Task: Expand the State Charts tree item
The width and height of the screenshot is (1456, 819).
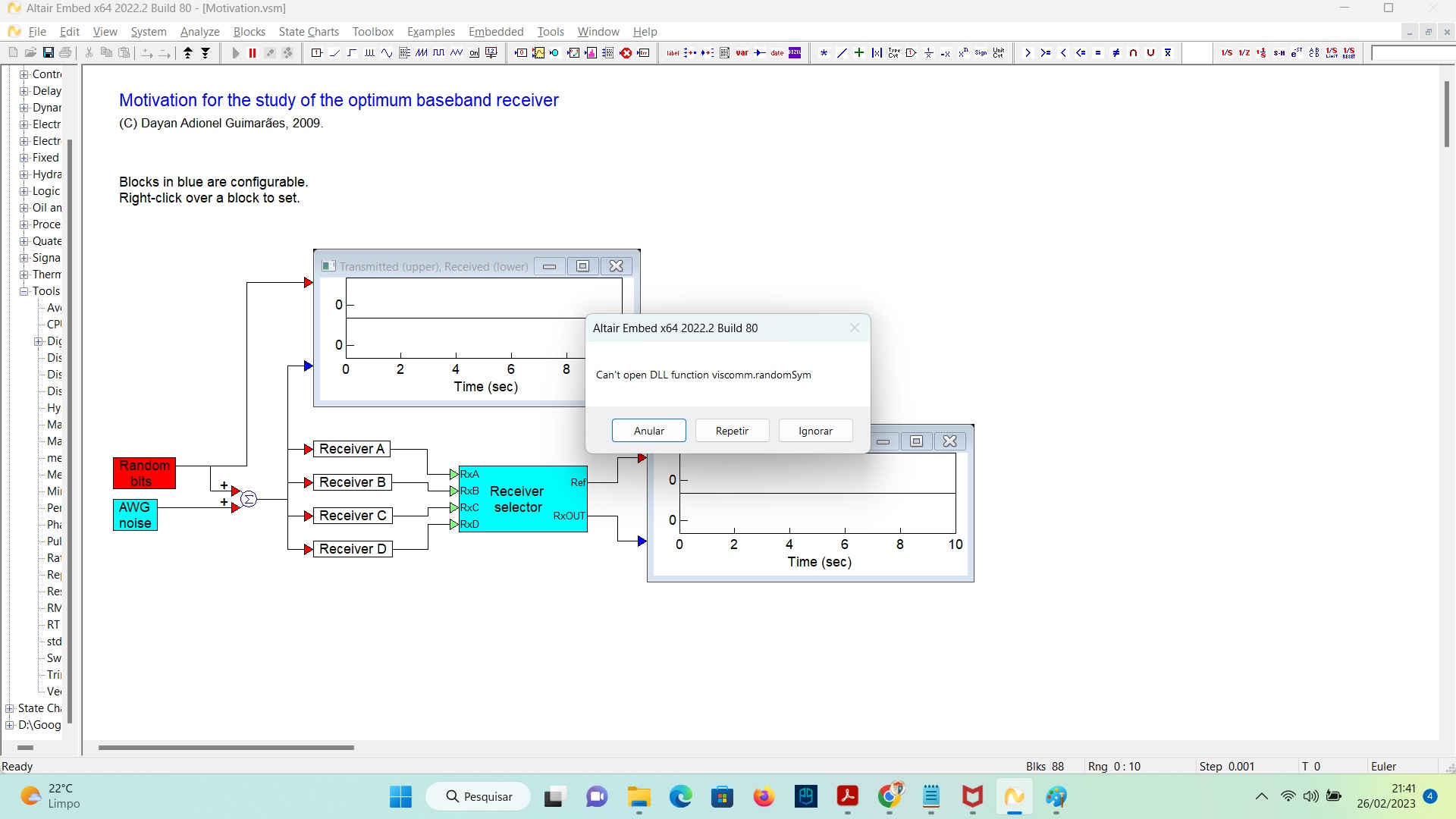Action: click(x=8, y=708)
